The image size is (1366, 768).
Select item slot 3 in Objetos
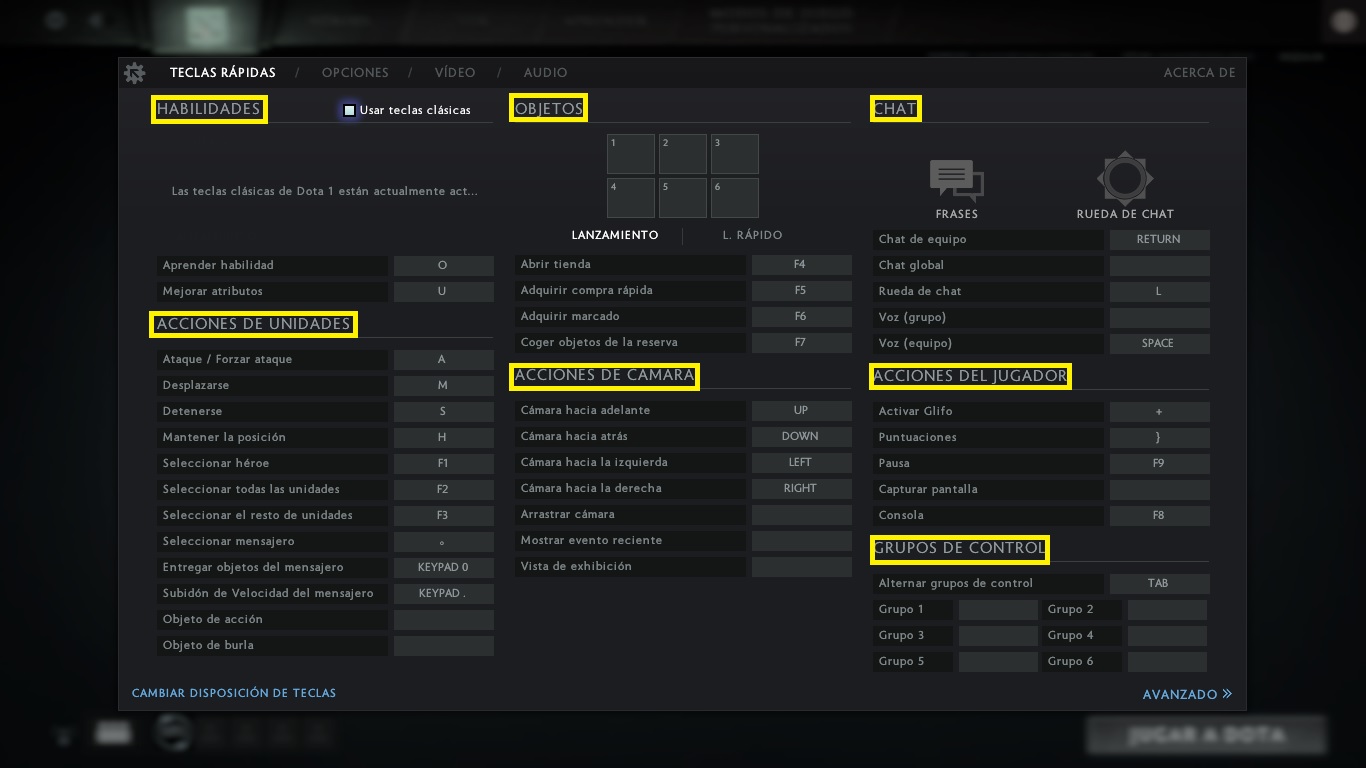tap(735, 154)
